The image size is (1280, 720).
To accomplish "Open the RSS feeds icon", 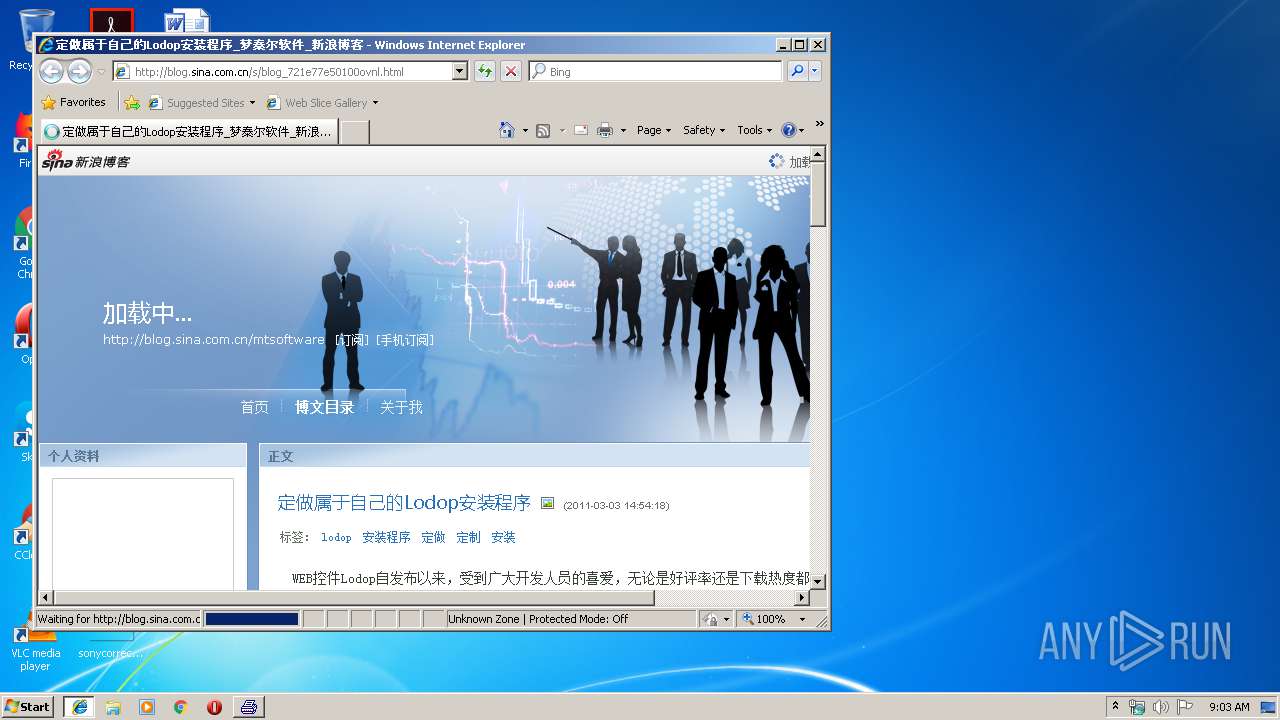I will 543,130.
